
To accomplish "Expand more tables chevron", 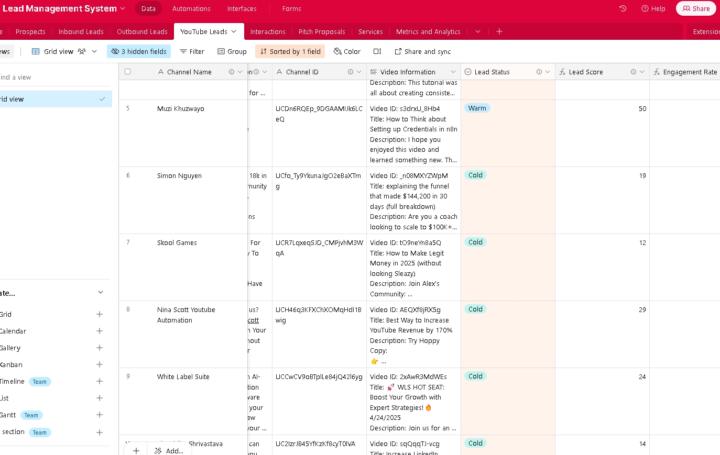I will click(x=478, y=32).
